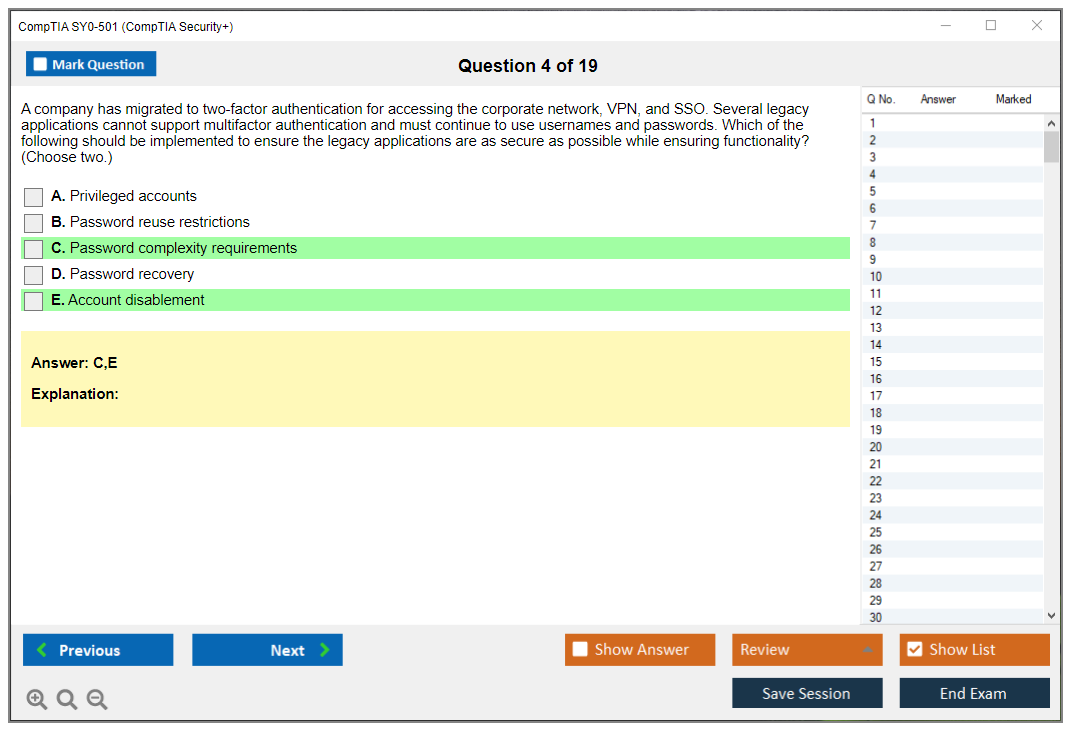Enable the Show Answer checkbox
The width and height of the screenshot is (1075, 735).
[581, 650]
